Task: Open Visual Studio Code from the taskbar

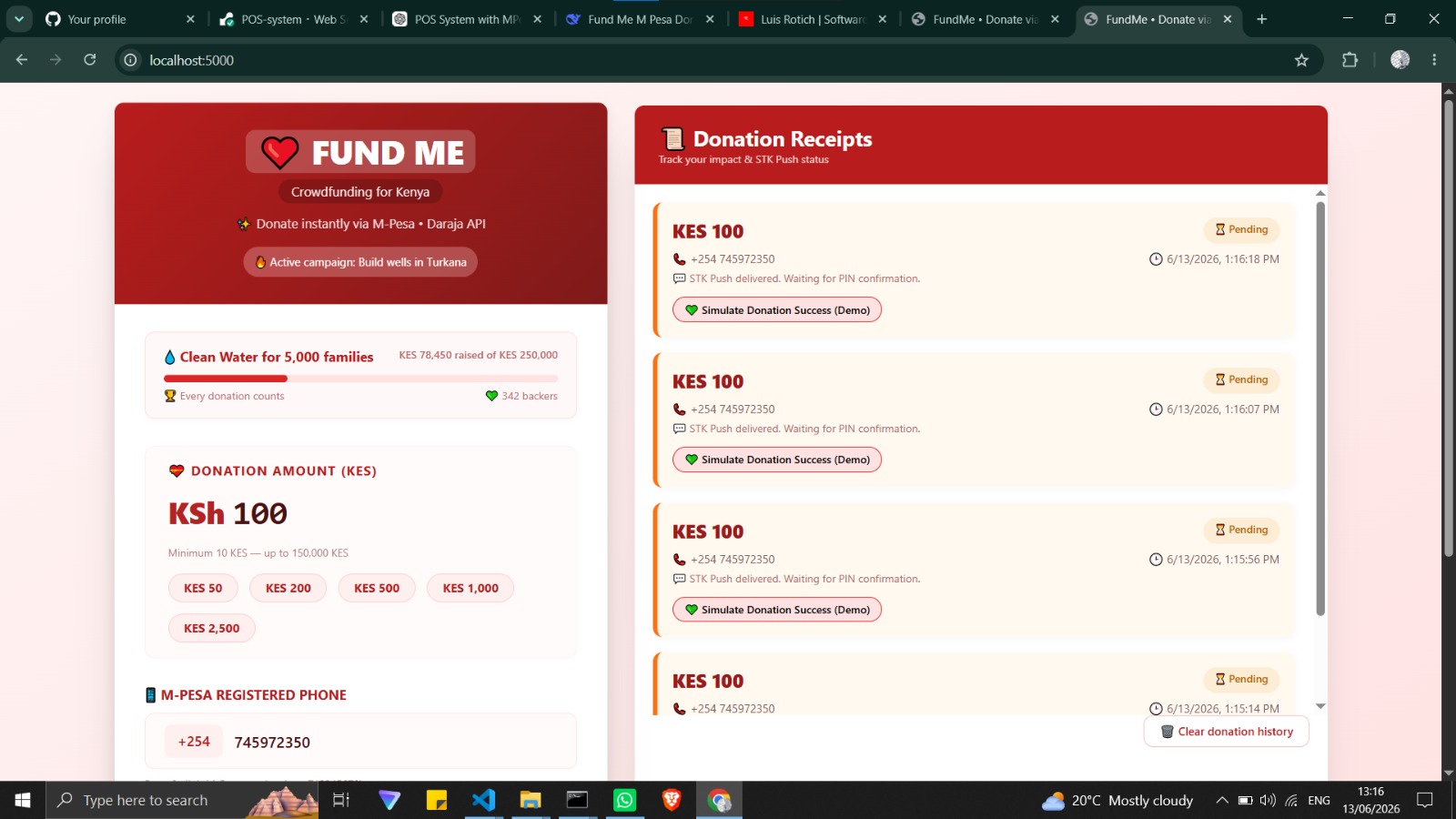Action: 483,801
